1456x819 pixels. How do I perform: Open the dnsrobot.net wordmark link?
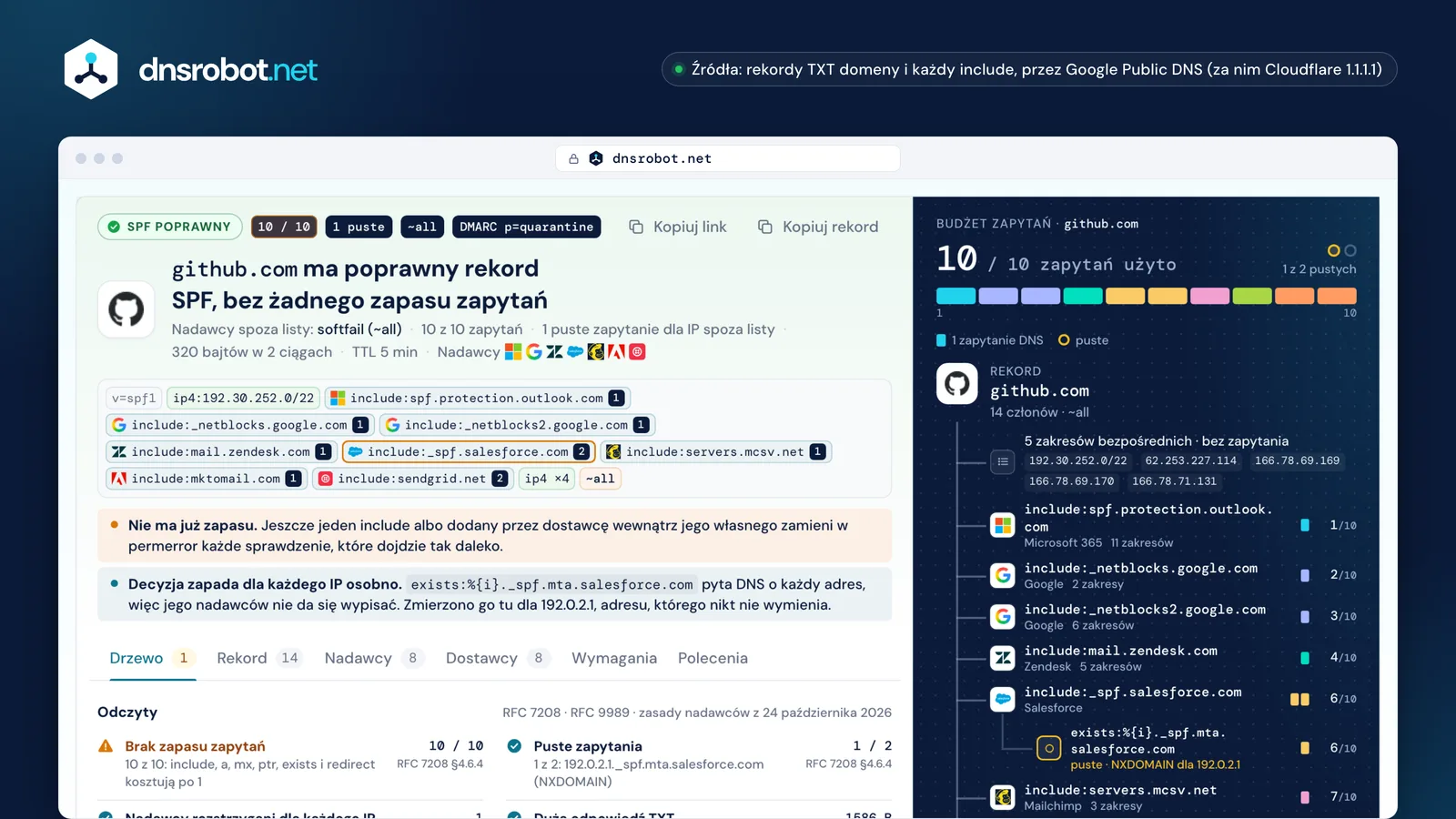[x=227, y=69]
